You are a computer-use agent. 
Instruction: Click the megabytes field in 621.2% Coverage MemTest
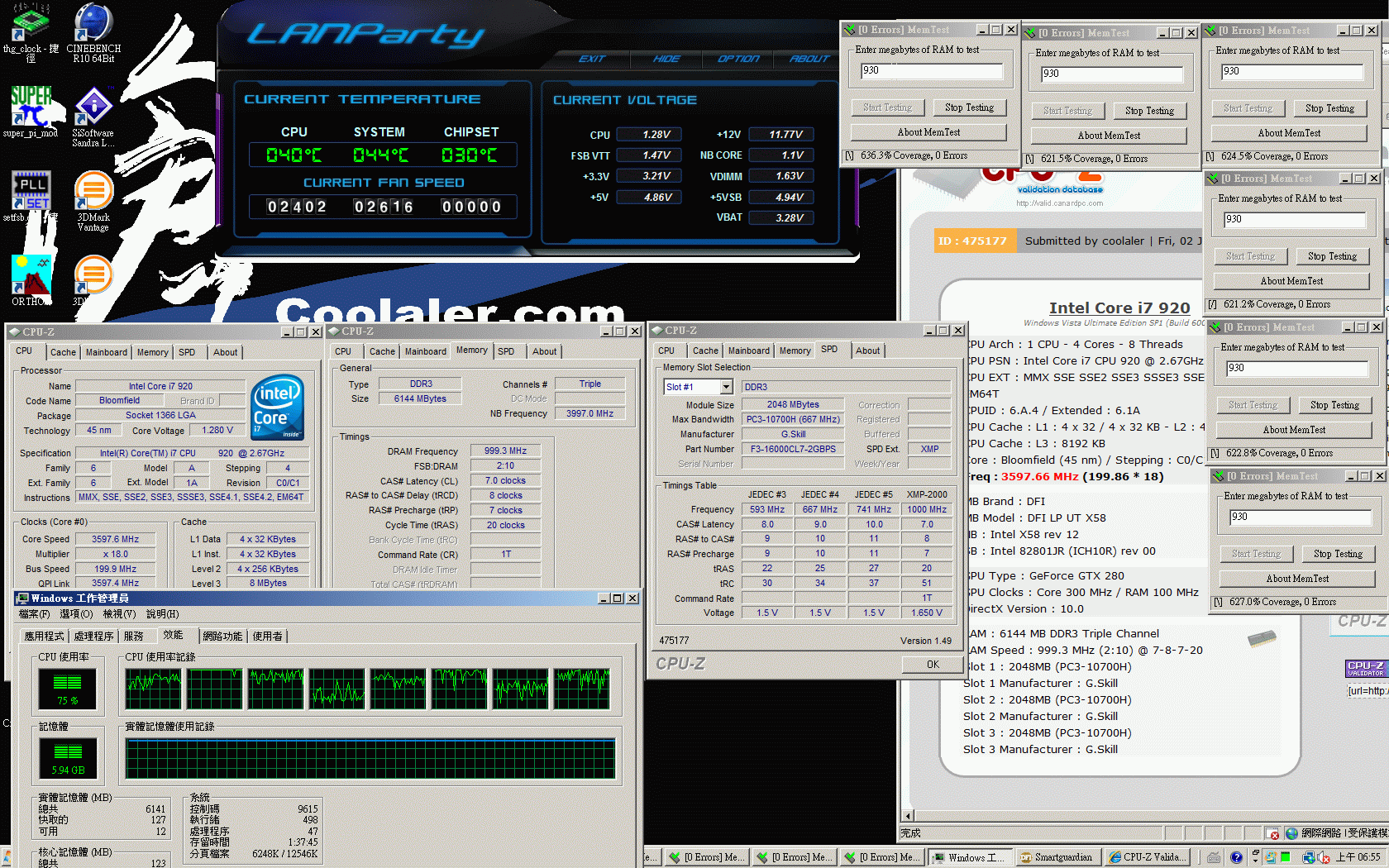tap(1295, 220)
